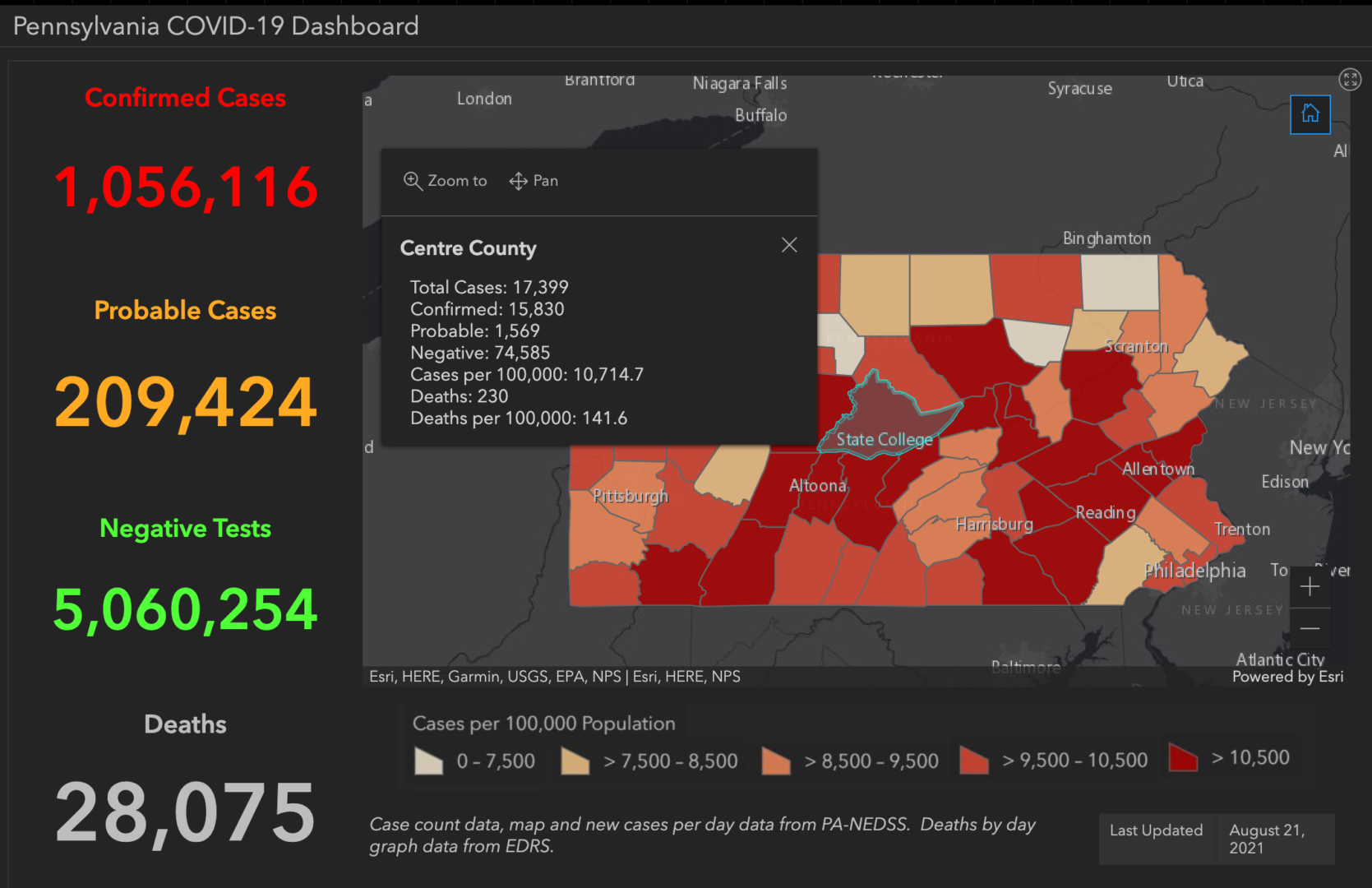Screen dimensions: 1372x888
Task: Close the Centre County popup
Action: pyautogui.click(x=789, y=245)
